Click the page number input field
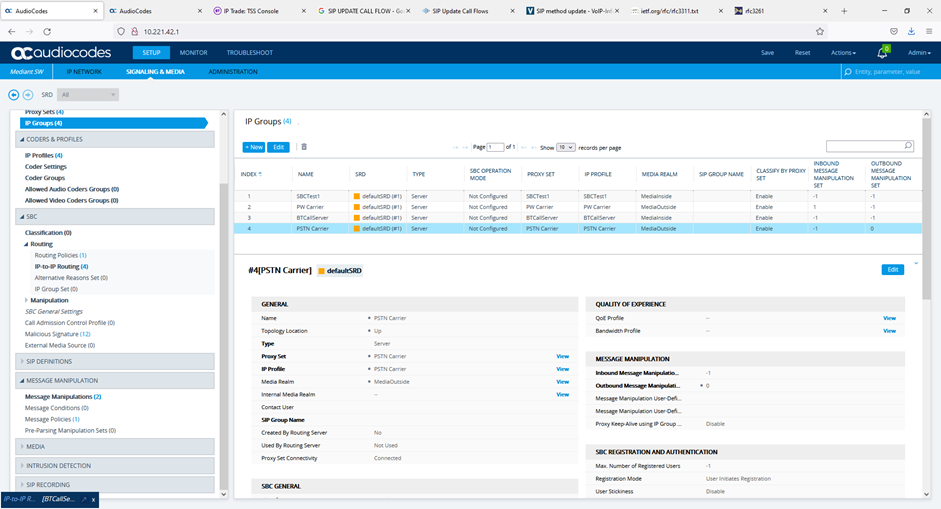Image resolution: width=941 pixels, height=509 pixels. point(495,147)
